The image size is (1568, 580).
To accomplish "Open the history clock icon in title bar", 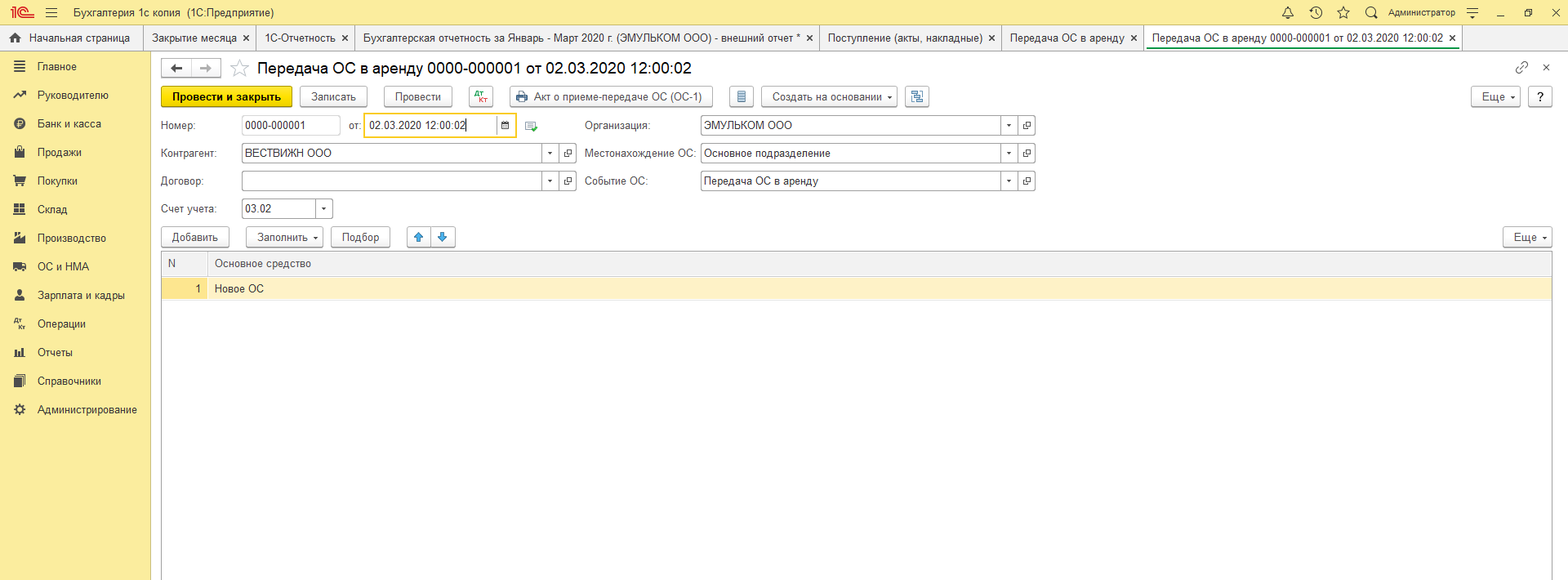I will [1316, 12].
